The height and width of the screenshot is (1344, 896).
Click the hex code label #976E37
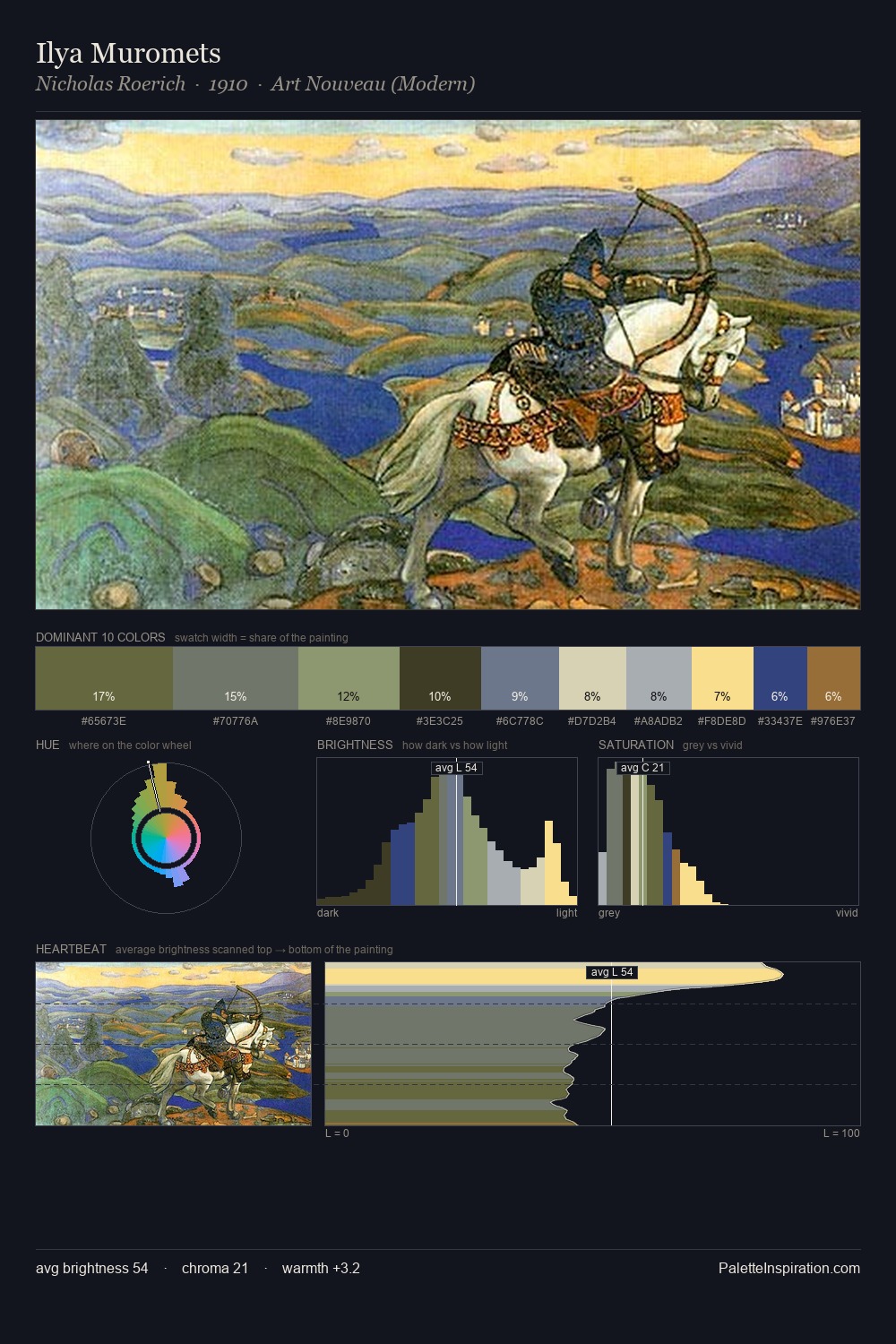click(833, 721)
